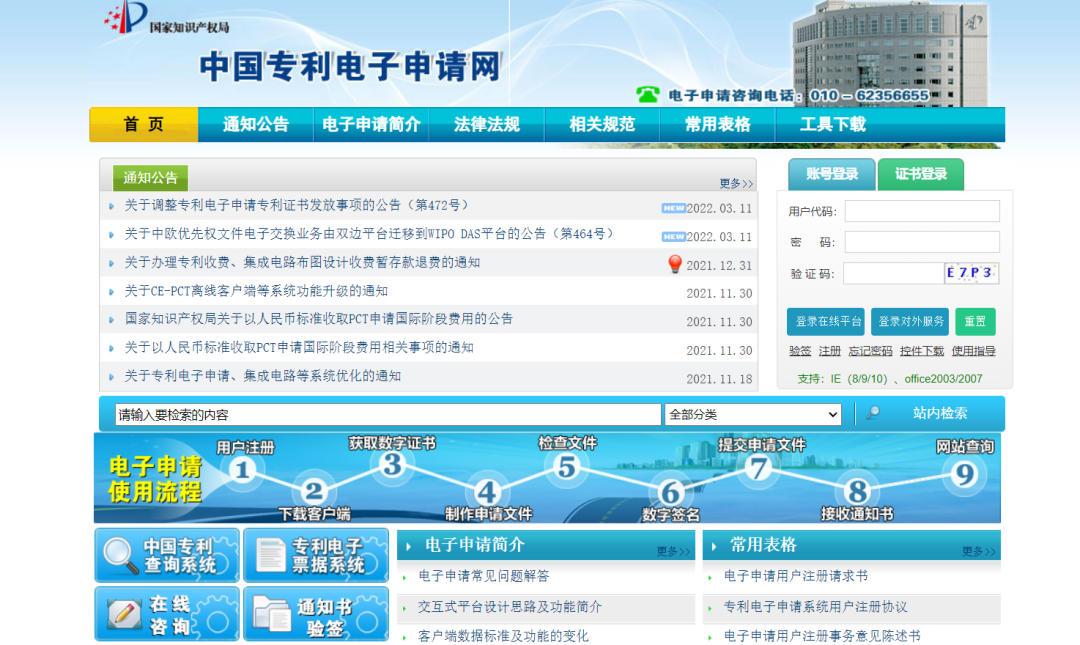This screenshot has width=1080, height=645.
Task: Switch to 证书登录 tab
Action: 920,174
